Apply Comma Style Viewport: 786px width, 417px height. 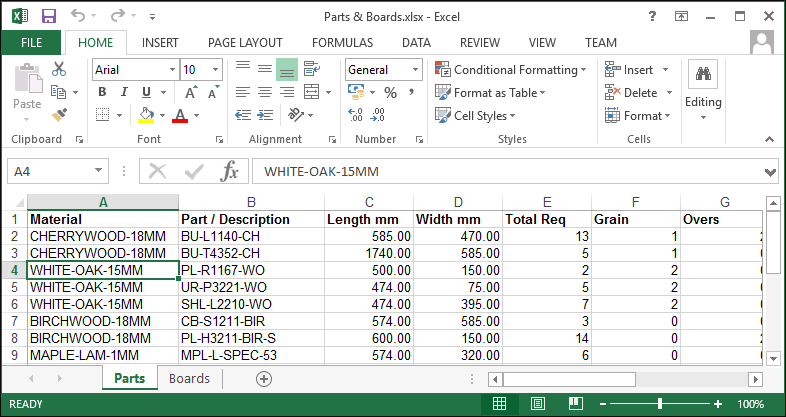click(x=412, y=92)
